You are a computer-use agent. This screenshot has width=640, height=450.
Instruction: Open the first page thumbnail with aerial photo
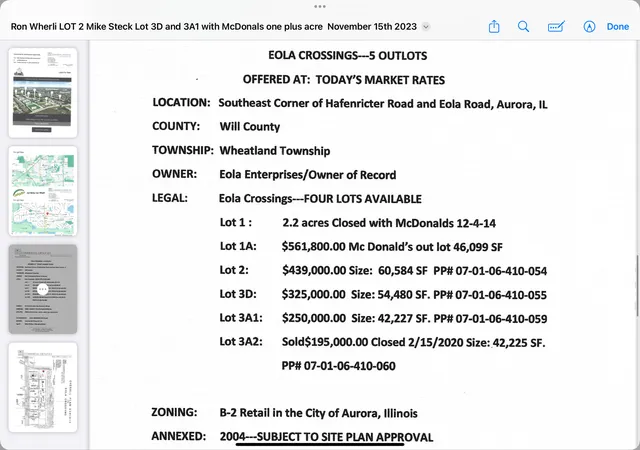(x=43, y=93)
